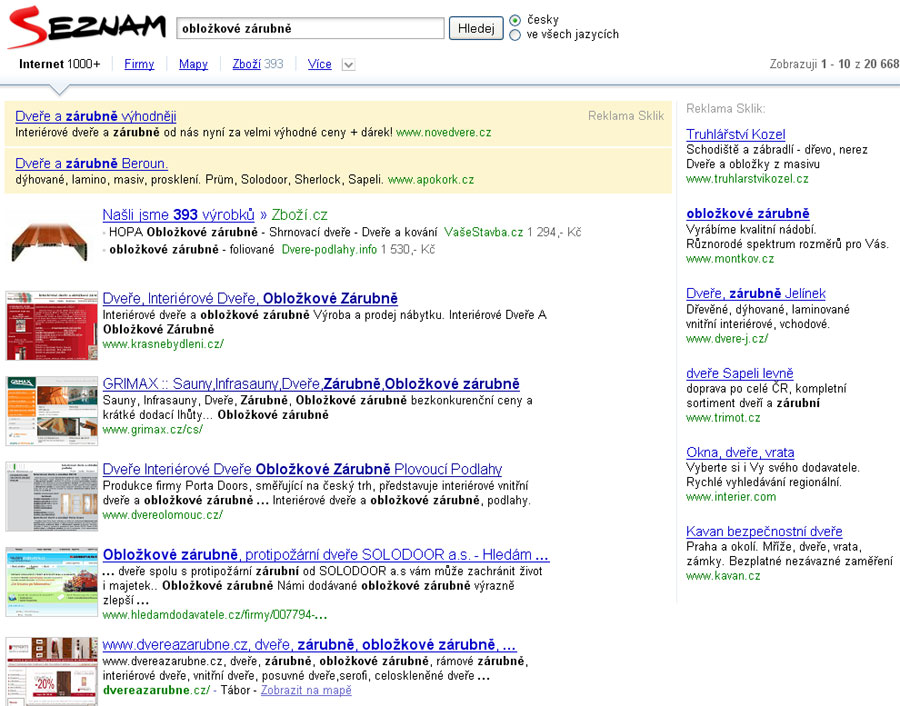The width and height of the screenshot is (900, 706).
Task: Open the VašeStavba.cz shop link
Action: 483,232
